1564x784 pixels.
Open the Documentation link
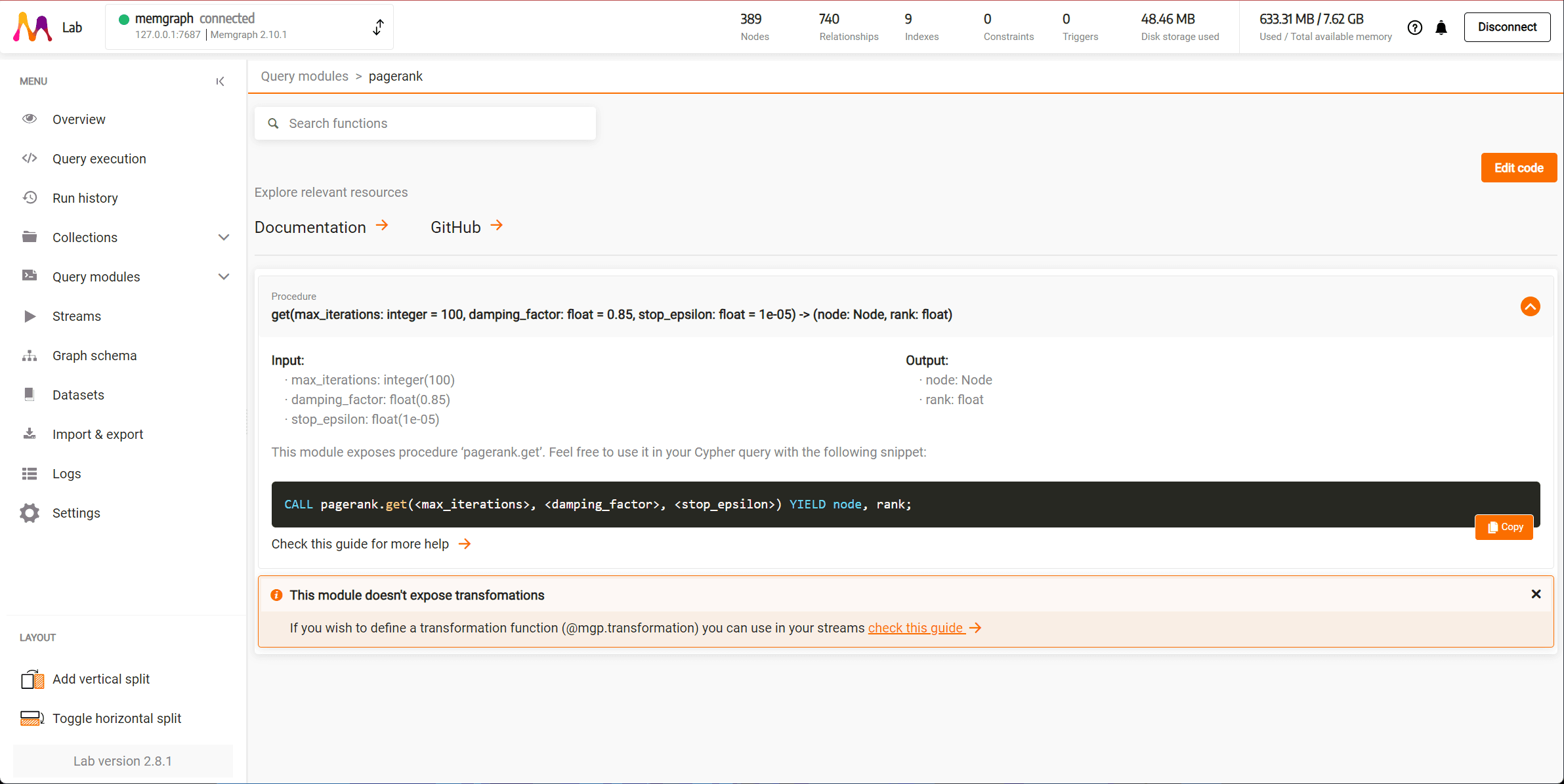[310, 227]
